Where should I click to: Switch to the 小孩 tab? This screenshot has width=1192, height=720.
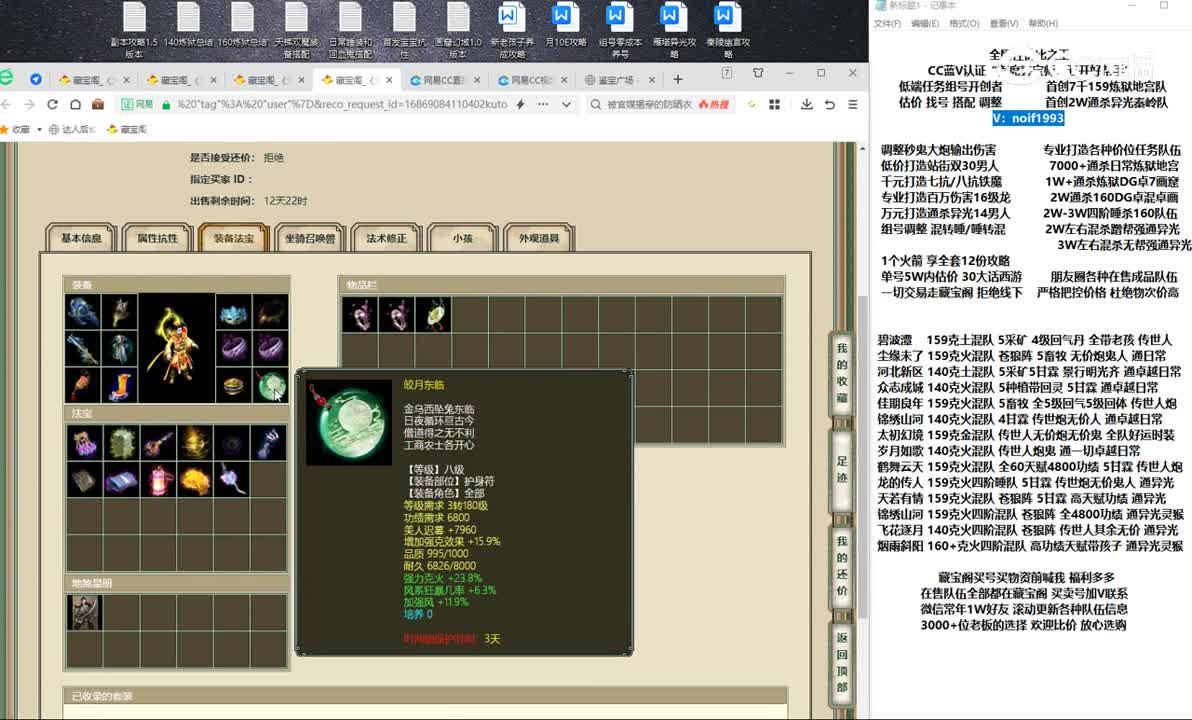(x=462, y=238)
